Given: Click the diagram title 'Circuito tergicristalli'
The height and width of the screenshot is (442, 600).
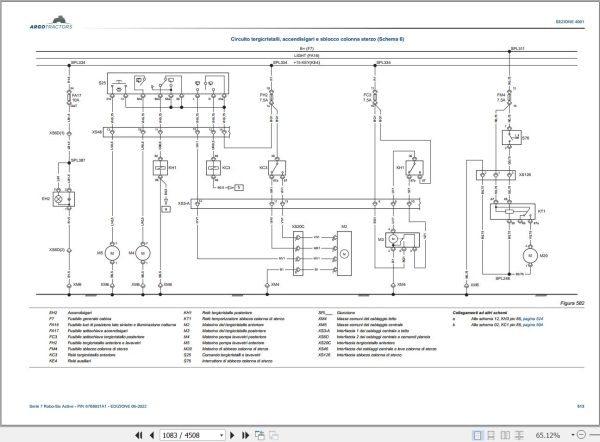Looking at the screenshot, I should tap(317, 39).
